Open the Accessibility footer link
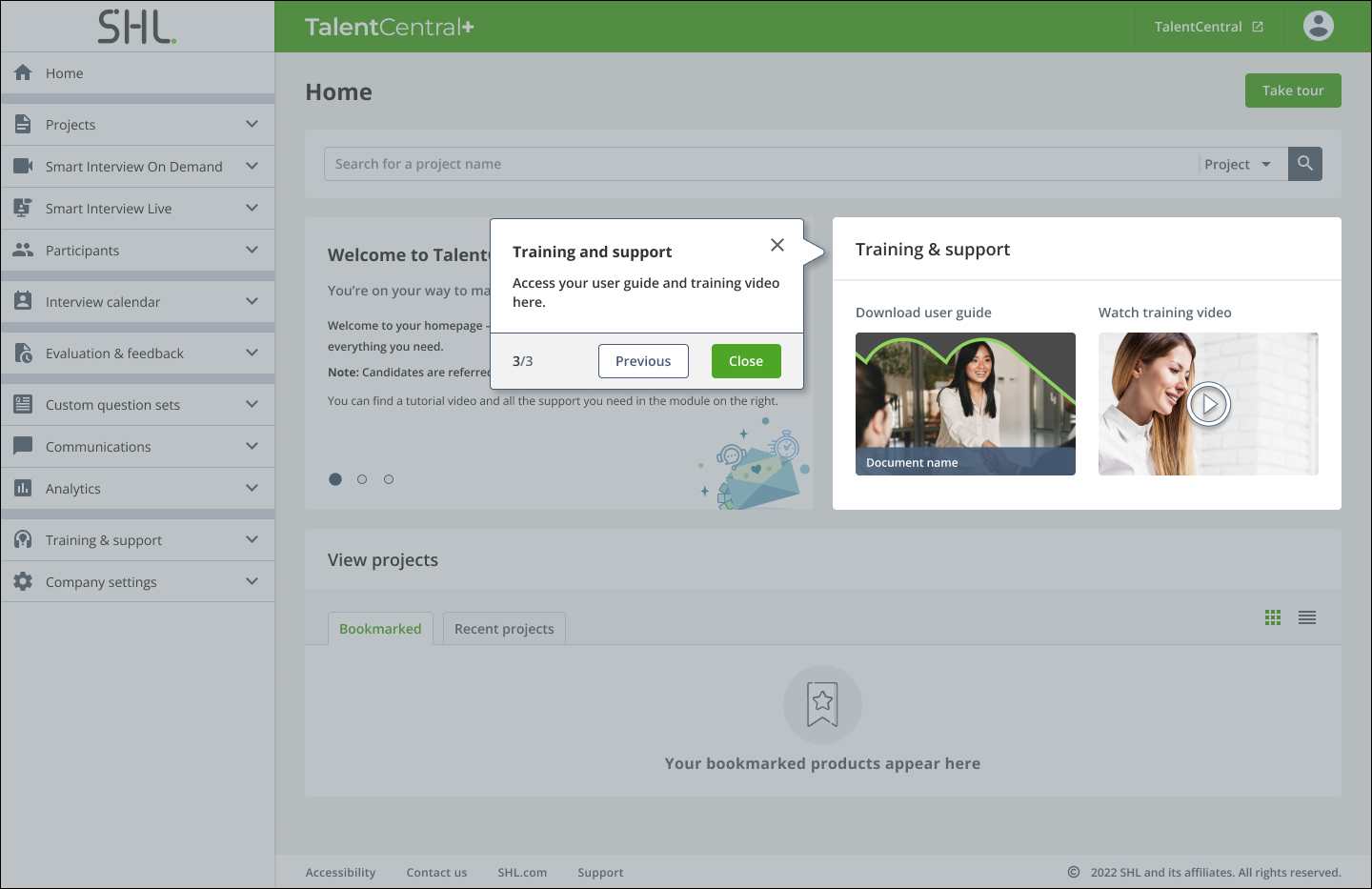The height and width of the screenshot is (889, 1372). click(x=340, y=873)
